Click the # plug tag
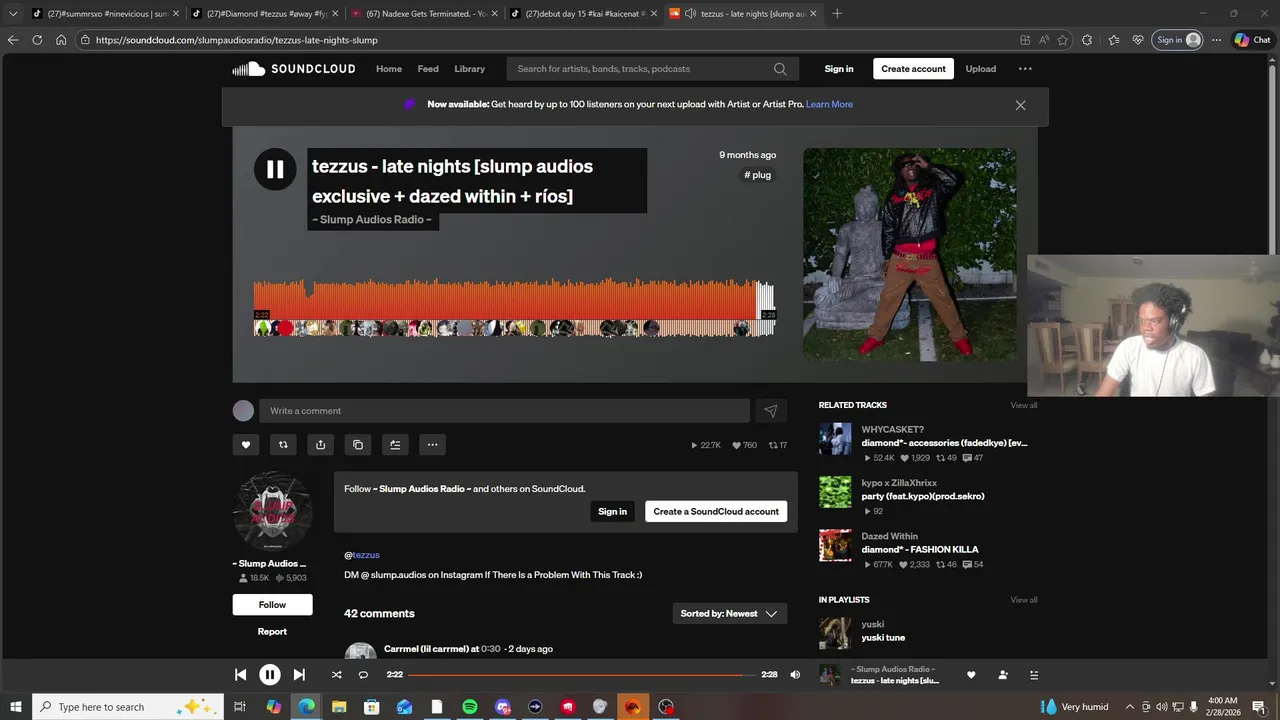Screen dimensions: 1280x720 [x=757, y=175]
